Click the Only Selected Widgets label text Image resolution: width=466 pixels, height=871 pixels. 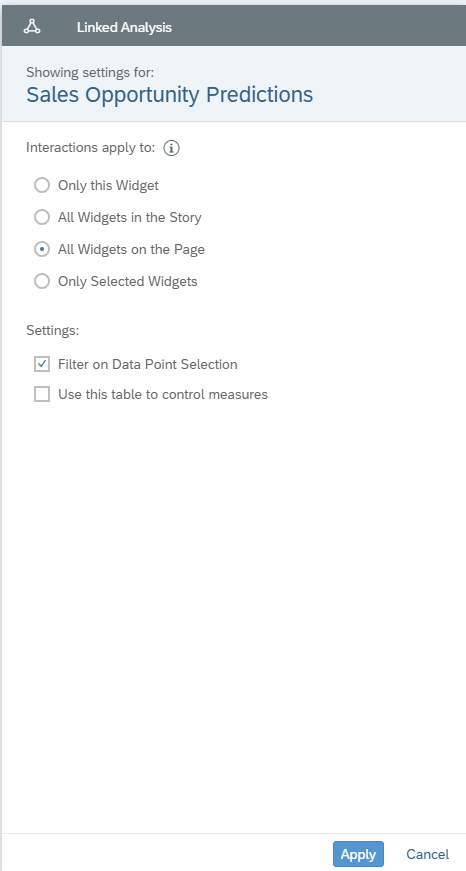point(128,282)
